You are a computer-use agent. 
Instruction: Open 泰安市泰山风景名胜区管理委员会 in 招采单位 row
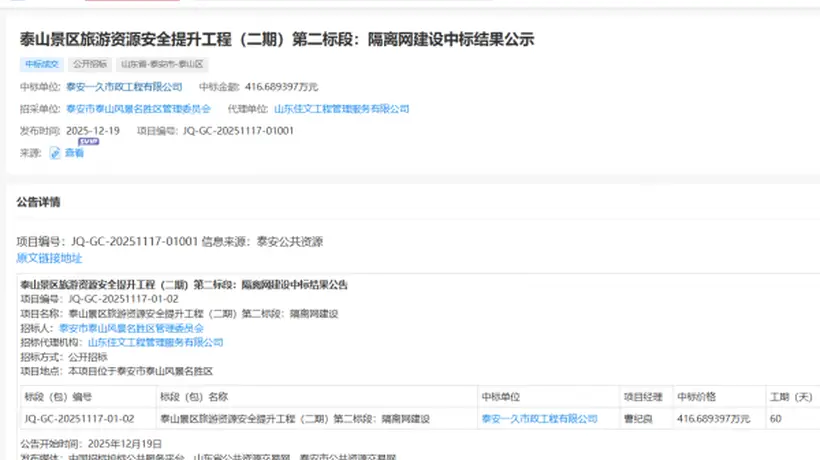[x=138, y=109]
